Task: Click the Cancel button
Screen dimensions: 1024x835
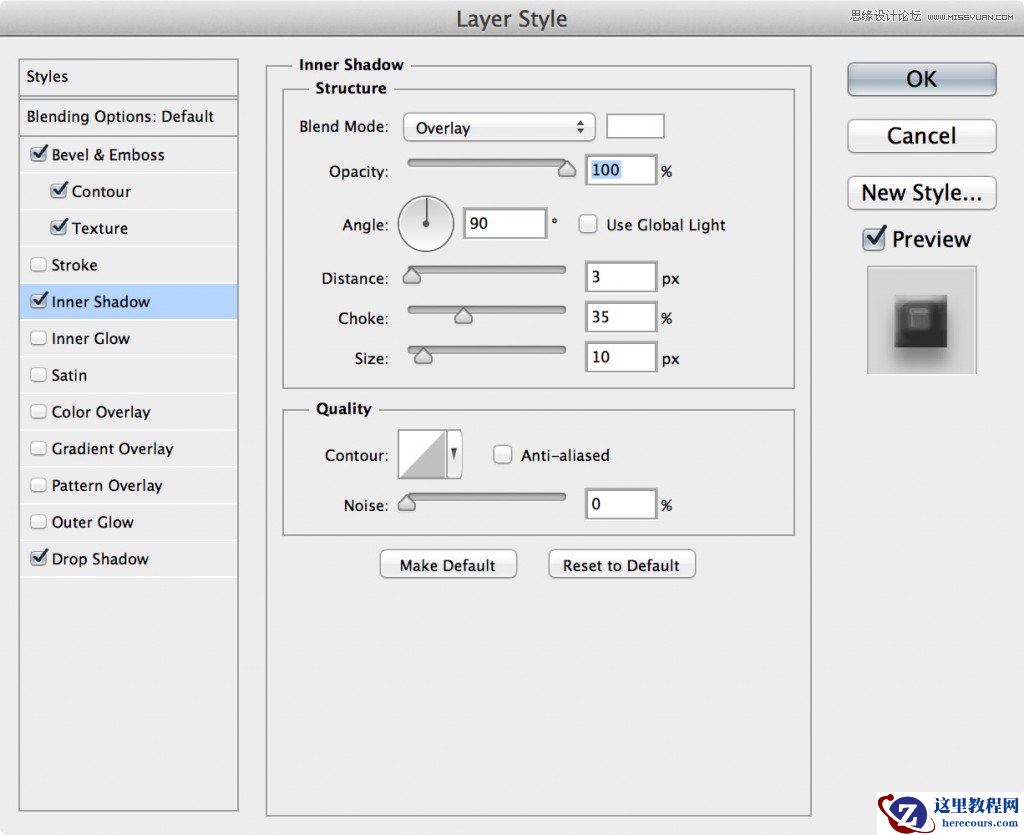Action: (x=921, y=136)
